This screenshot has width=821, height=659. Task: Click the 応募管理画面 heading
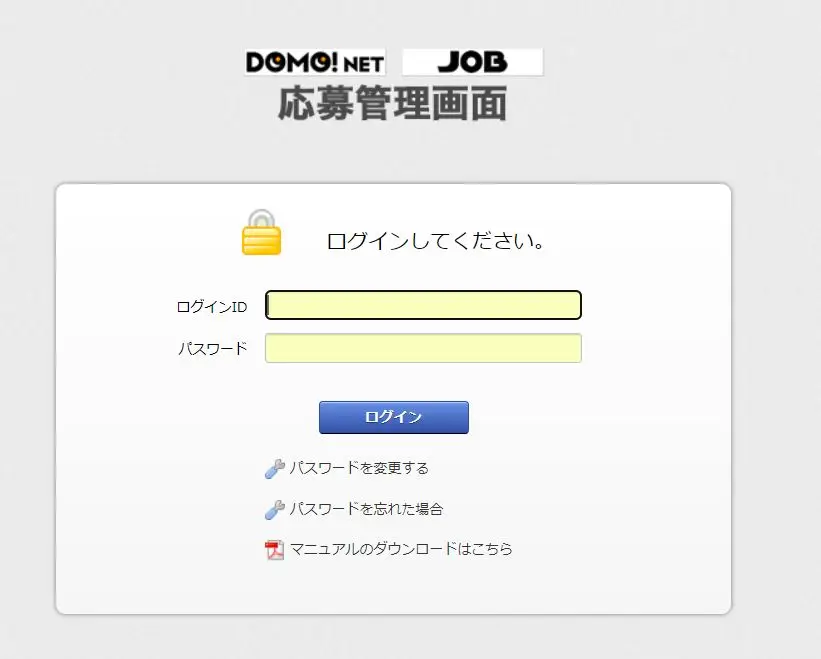pyautogui.click(x=393, y=103)
